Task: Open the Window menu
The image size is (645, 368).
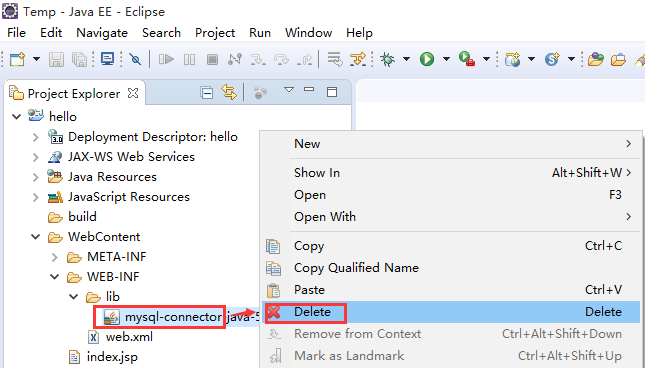Action: click(309, 32)
